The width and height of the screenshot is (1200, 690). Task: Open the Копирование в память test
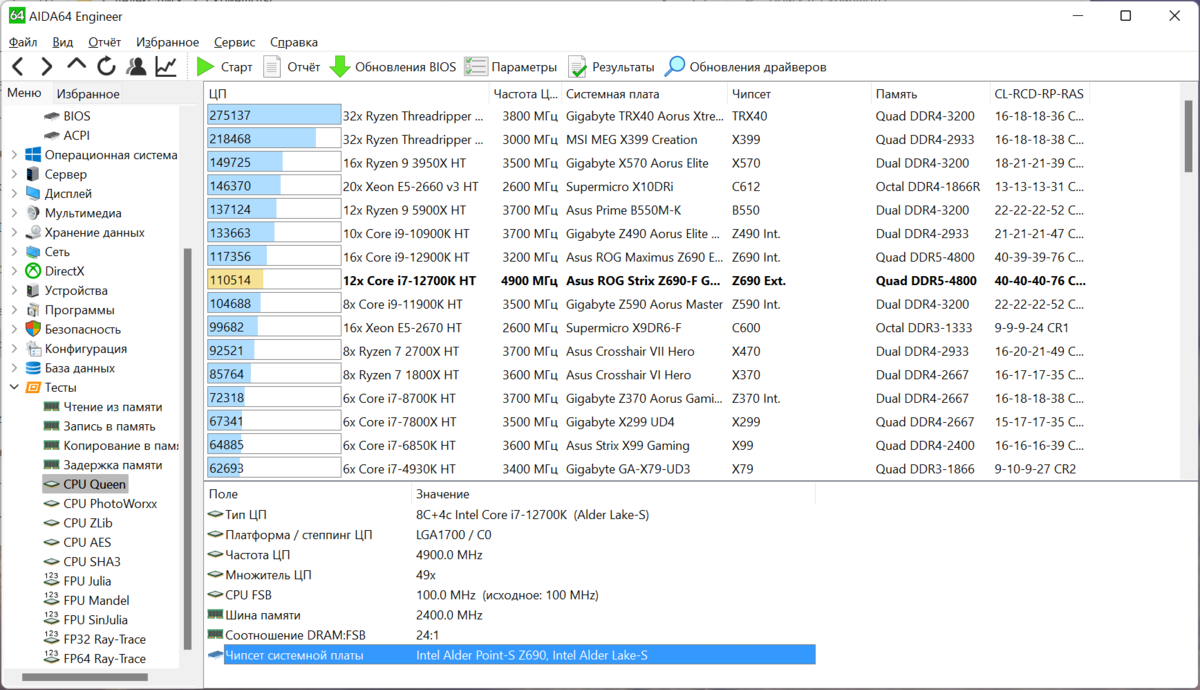pyautogui.click(x=120, y=446)
